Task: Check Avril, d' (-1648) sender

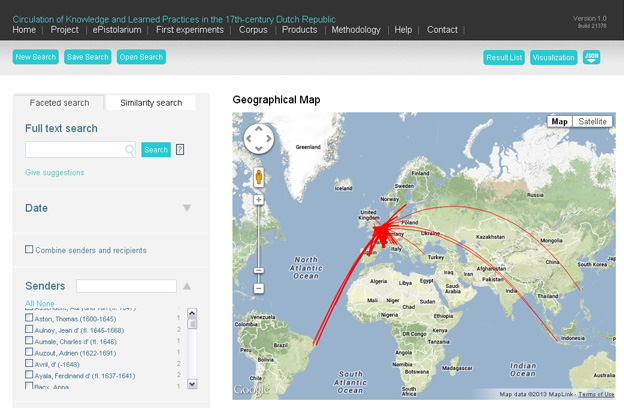Action: tap(29, 363)
